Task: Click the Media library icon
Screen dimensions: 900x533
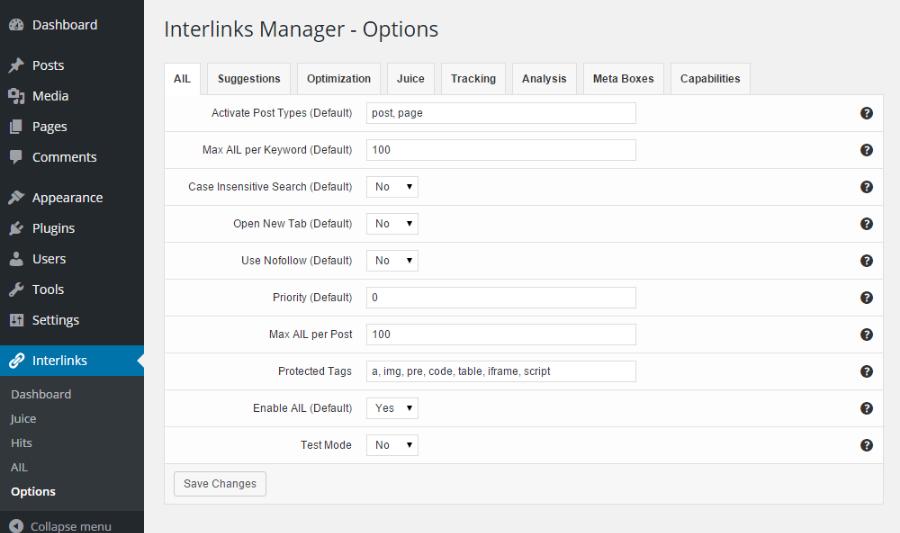Action: pos(16,96)
